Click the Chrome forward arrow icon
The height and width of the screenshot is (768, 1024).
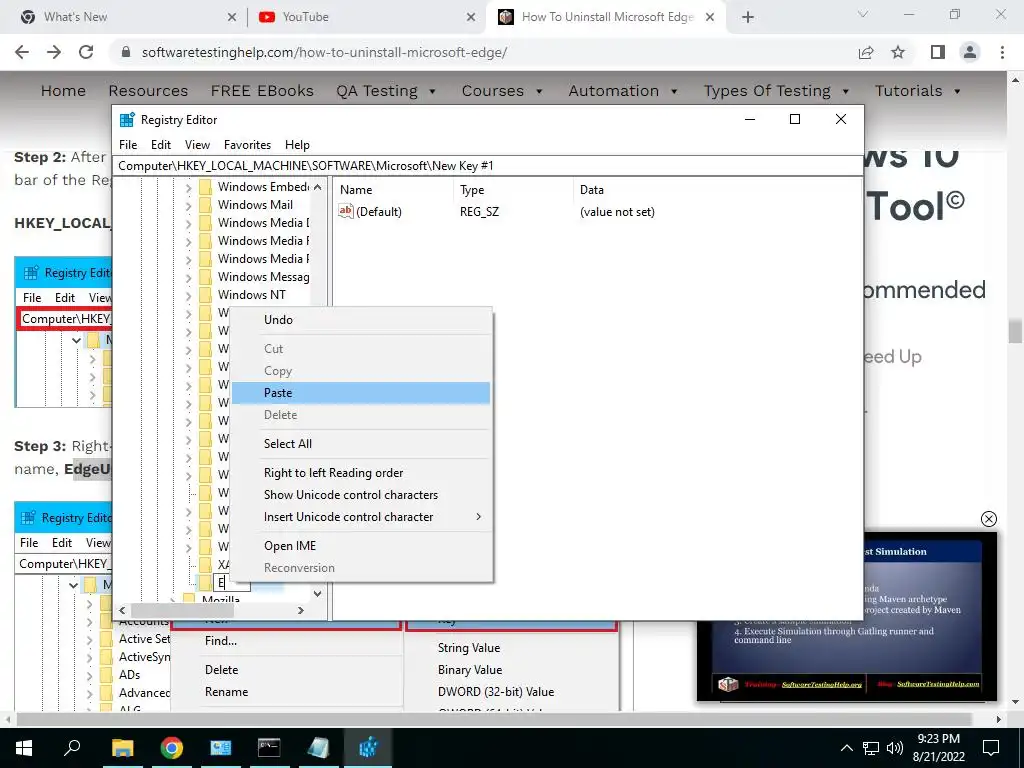54,52
